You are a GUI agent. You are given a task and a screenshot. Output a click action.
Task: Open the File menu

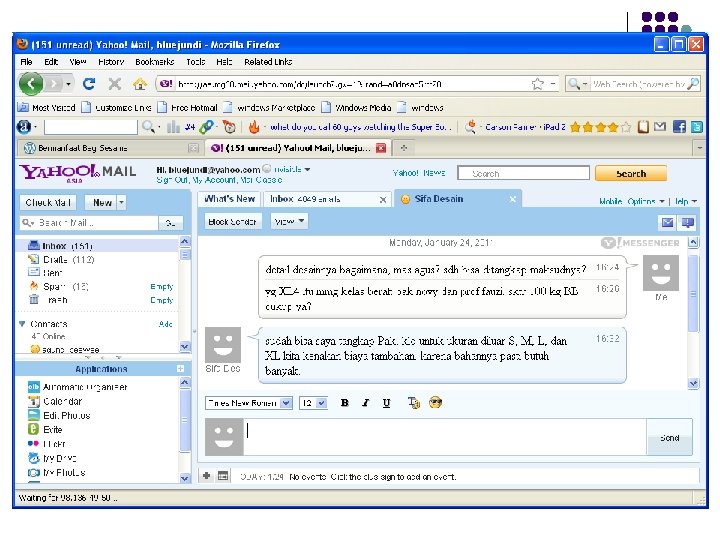(x=26, y=62)
